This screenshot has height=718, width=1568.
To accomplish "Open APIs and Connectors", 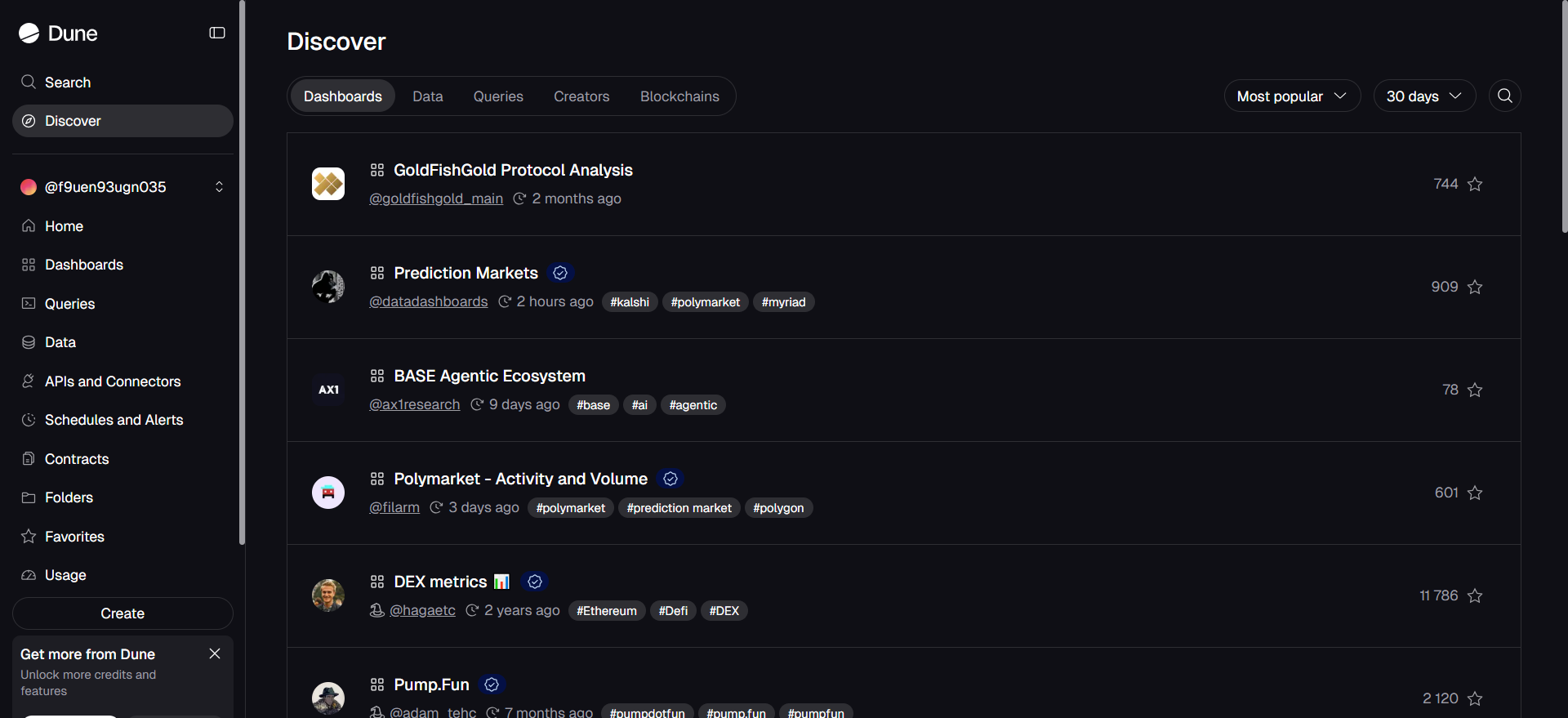I will (122, 381).
